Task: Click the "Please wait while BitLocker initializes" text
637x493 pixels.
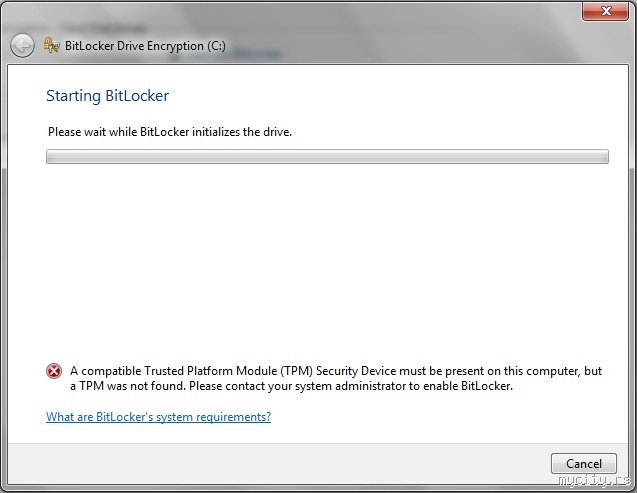Action: (x=170, y=132)
